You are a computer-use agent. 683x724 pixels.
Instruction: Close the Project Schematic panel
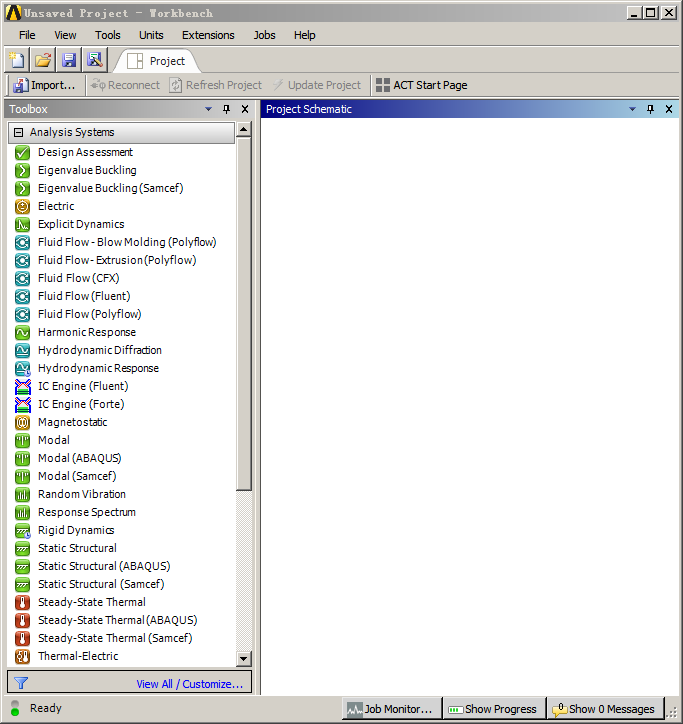pos(669,109)
